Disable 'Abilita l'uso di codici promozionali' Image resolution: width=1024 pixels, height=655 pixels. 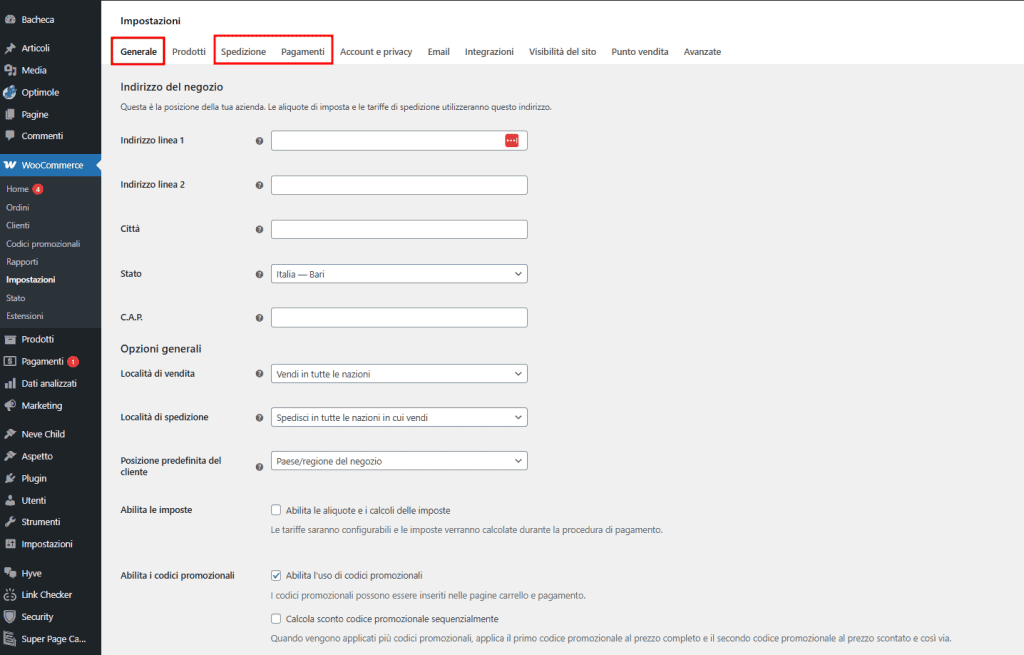276,575
